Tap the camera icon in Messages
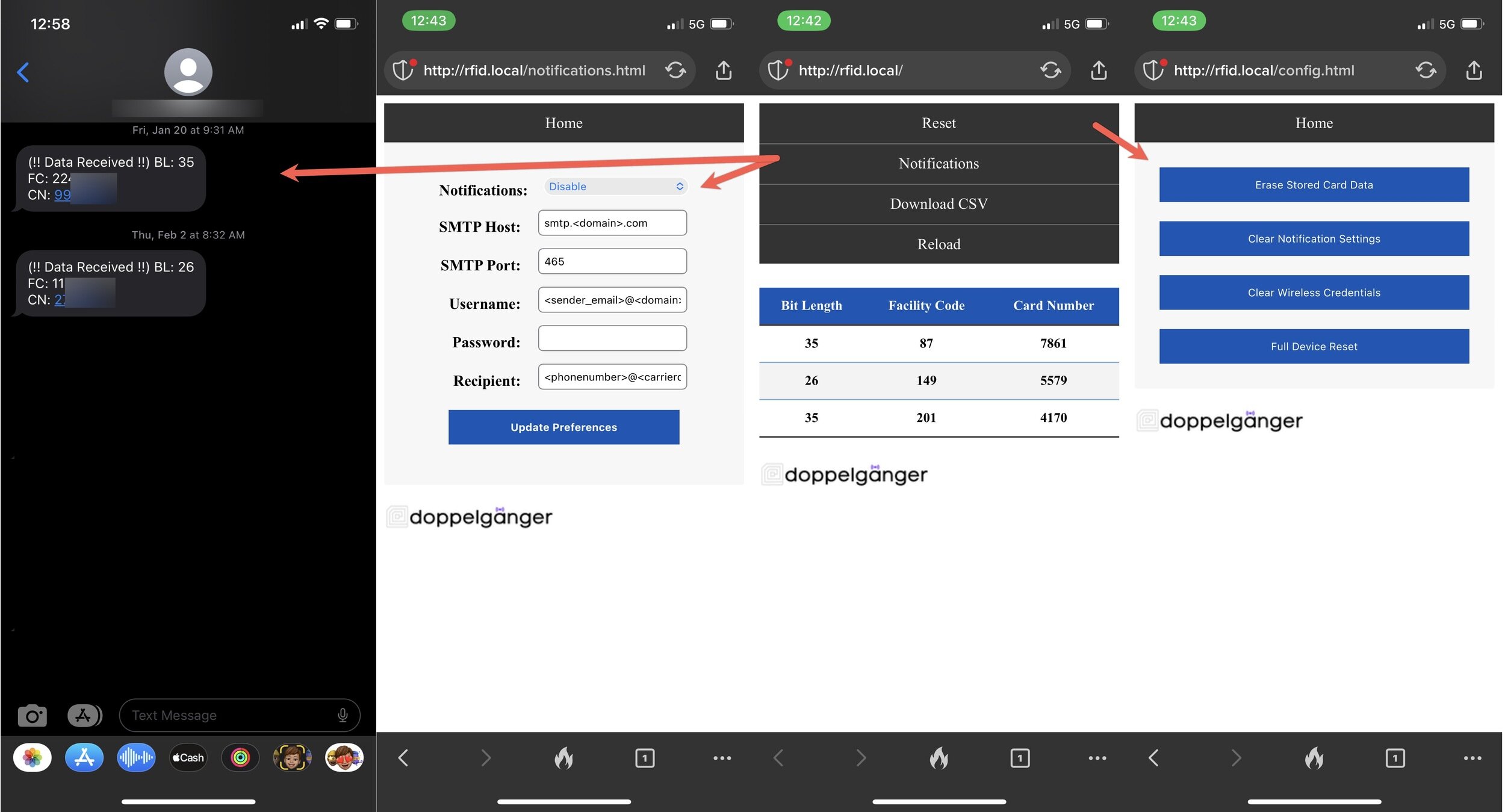The width and height of the screenshot is (1505, 812). coord(32,716)
